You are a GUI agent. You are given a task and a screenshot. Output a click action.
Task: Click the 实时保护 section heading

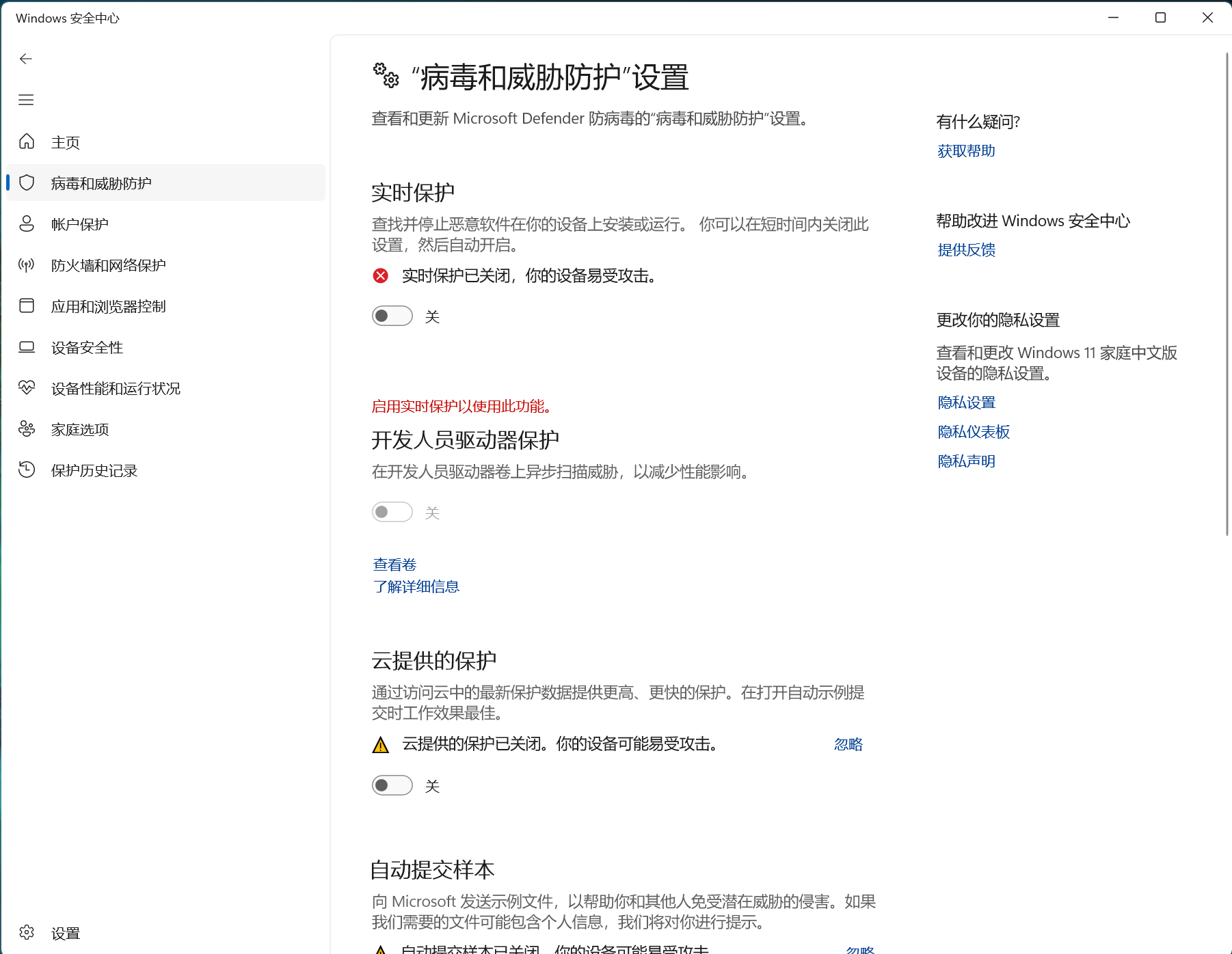coord(413,193)
